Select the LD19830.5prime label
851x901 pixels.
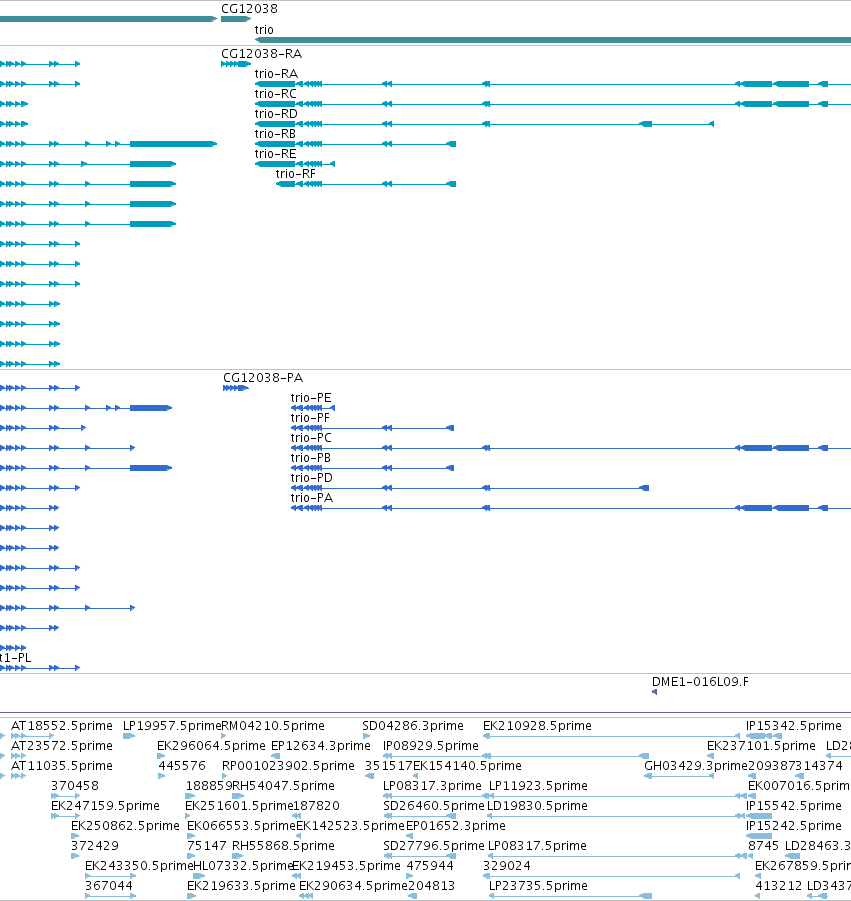[x=537, y=806]
